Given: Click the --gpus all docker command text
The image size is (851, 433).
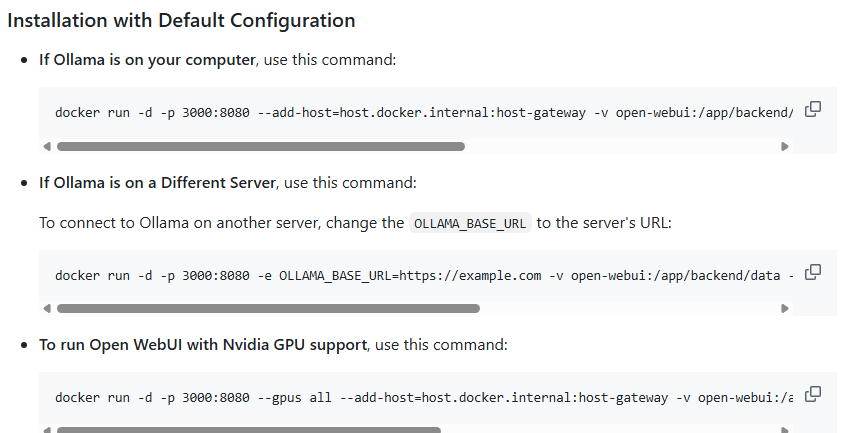Looking at the screenshot, I should click(420, 397).
